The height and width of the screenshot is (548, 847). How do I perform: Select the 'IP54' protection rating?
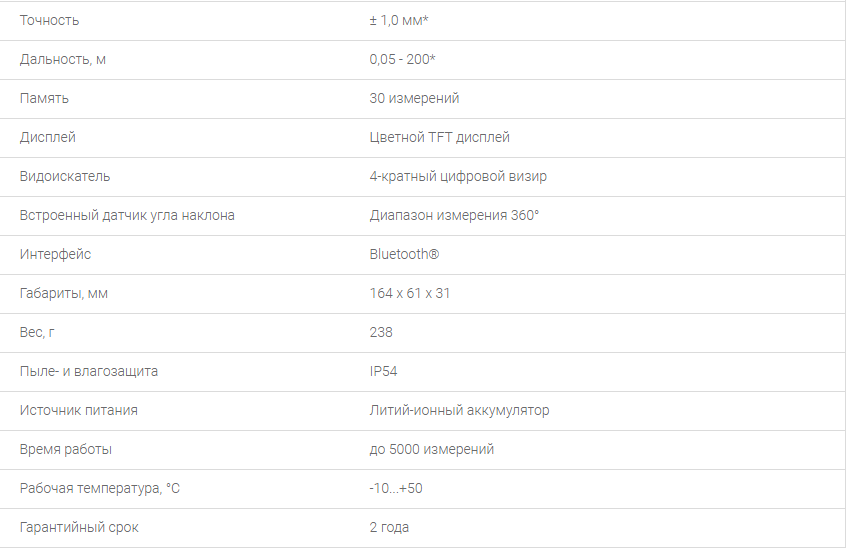coord(383,371)
